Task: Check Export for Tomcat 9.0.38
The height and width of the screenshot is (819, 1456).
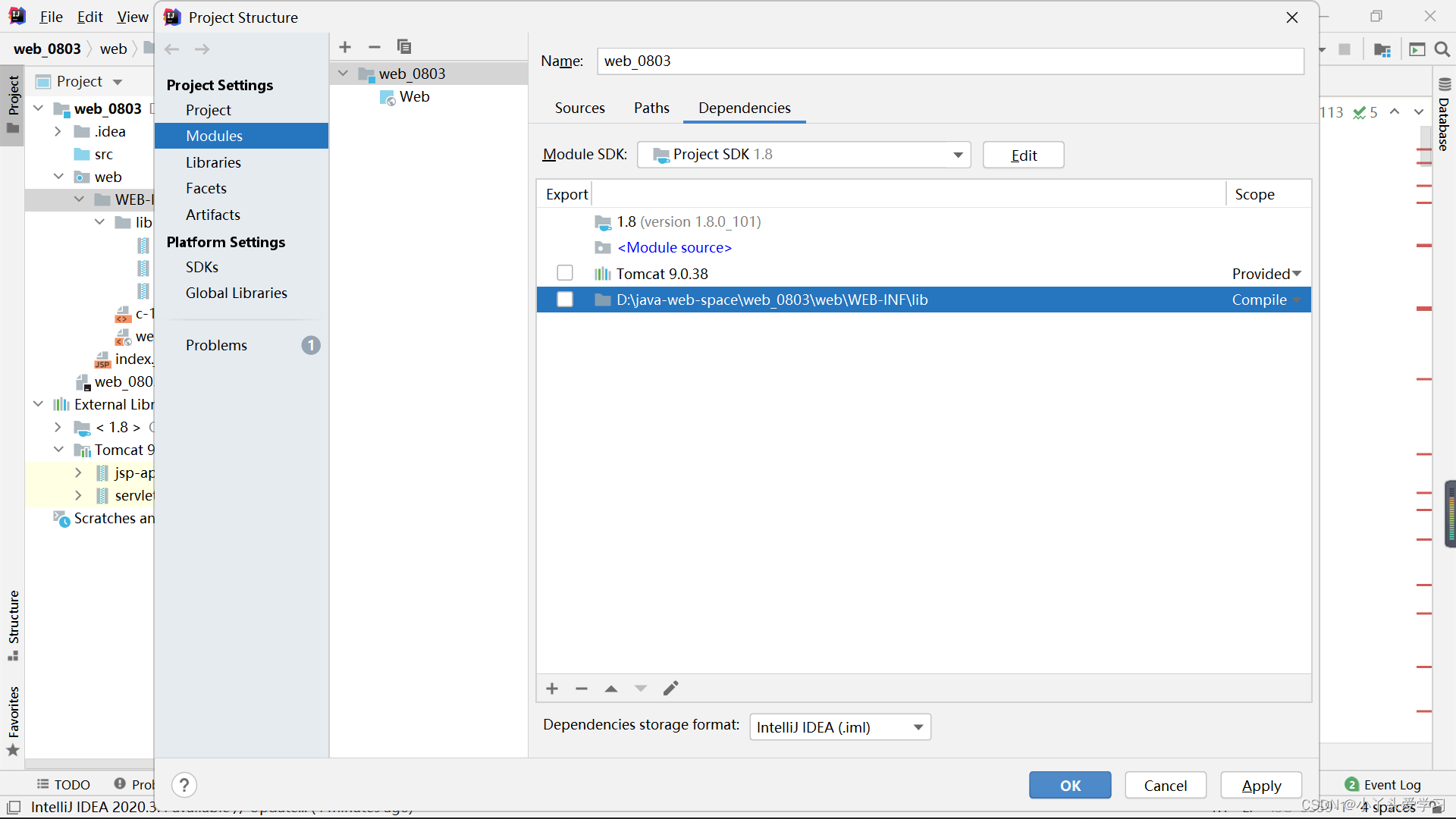Action: [x=565, y=273]
